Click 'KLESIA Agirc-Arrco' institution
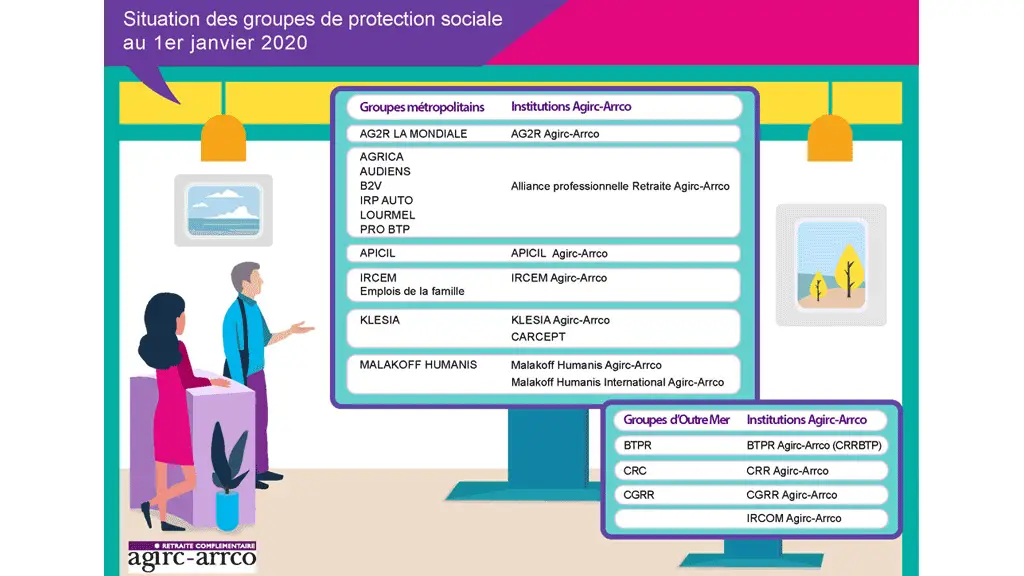1024x576 pixels. click(560, 320)
